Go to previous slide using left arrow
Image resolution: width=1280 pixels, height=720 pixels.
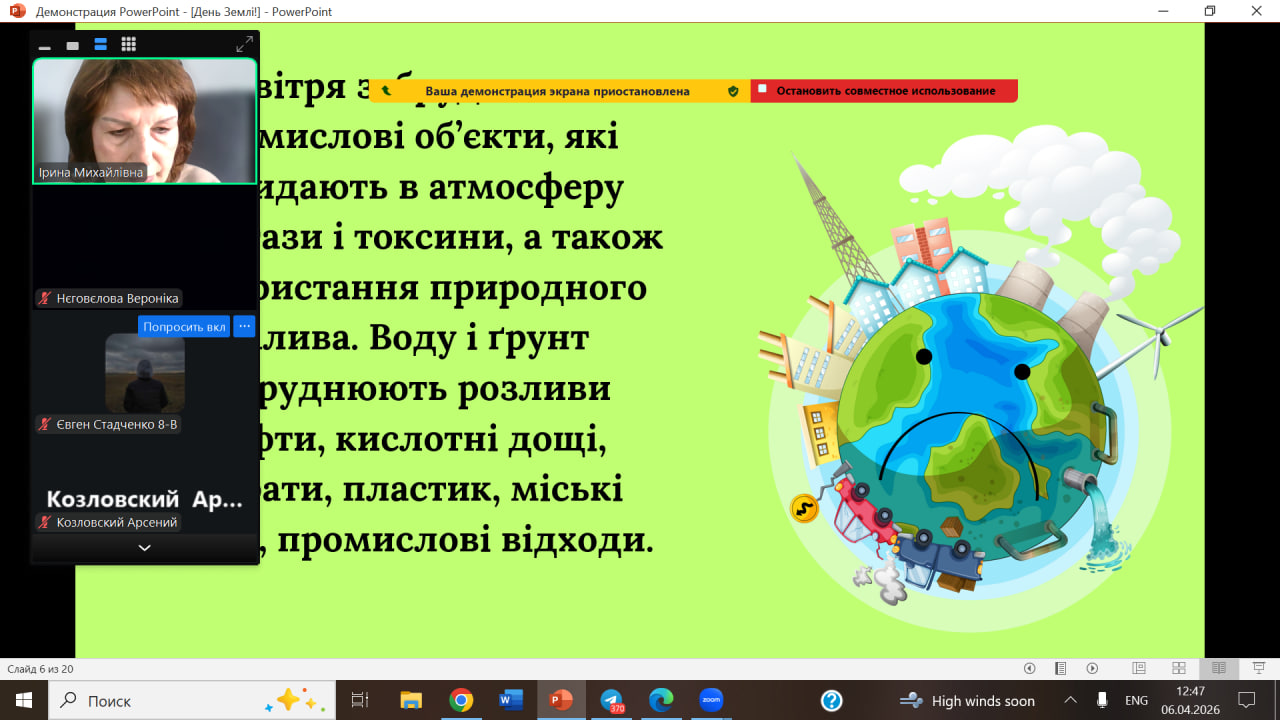(x=1029, y=668)
